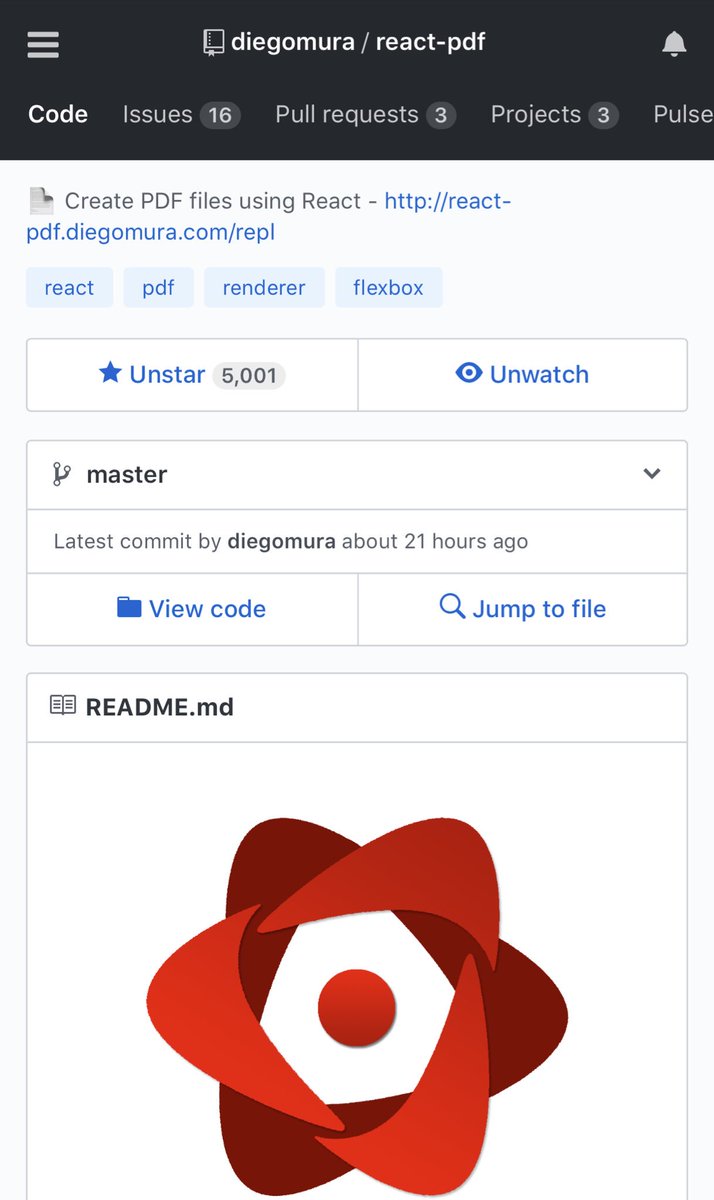
Task: Click the git branch icon beside master
Action: (x=62, y=474)
